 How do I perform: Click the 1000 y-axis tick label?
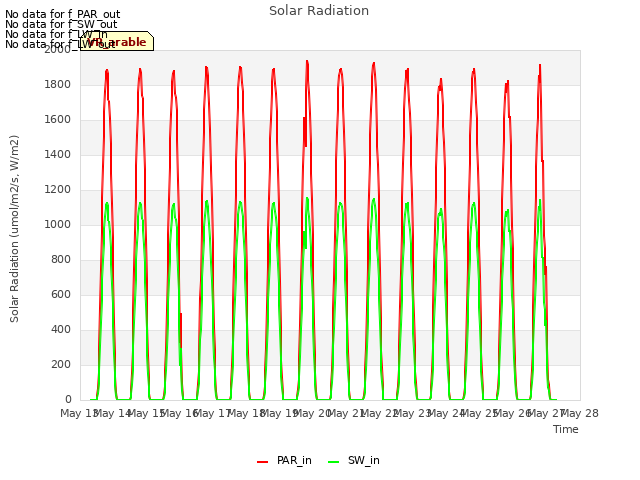tap(58, 224)
